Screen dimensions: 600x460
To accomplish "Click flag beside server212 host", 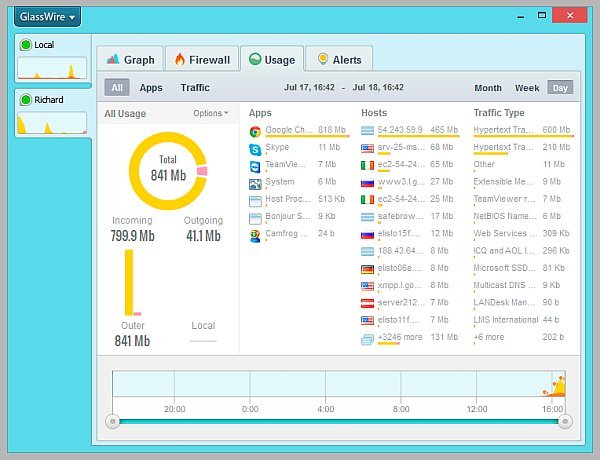I will pyautogui.click(x=367, y=303).
